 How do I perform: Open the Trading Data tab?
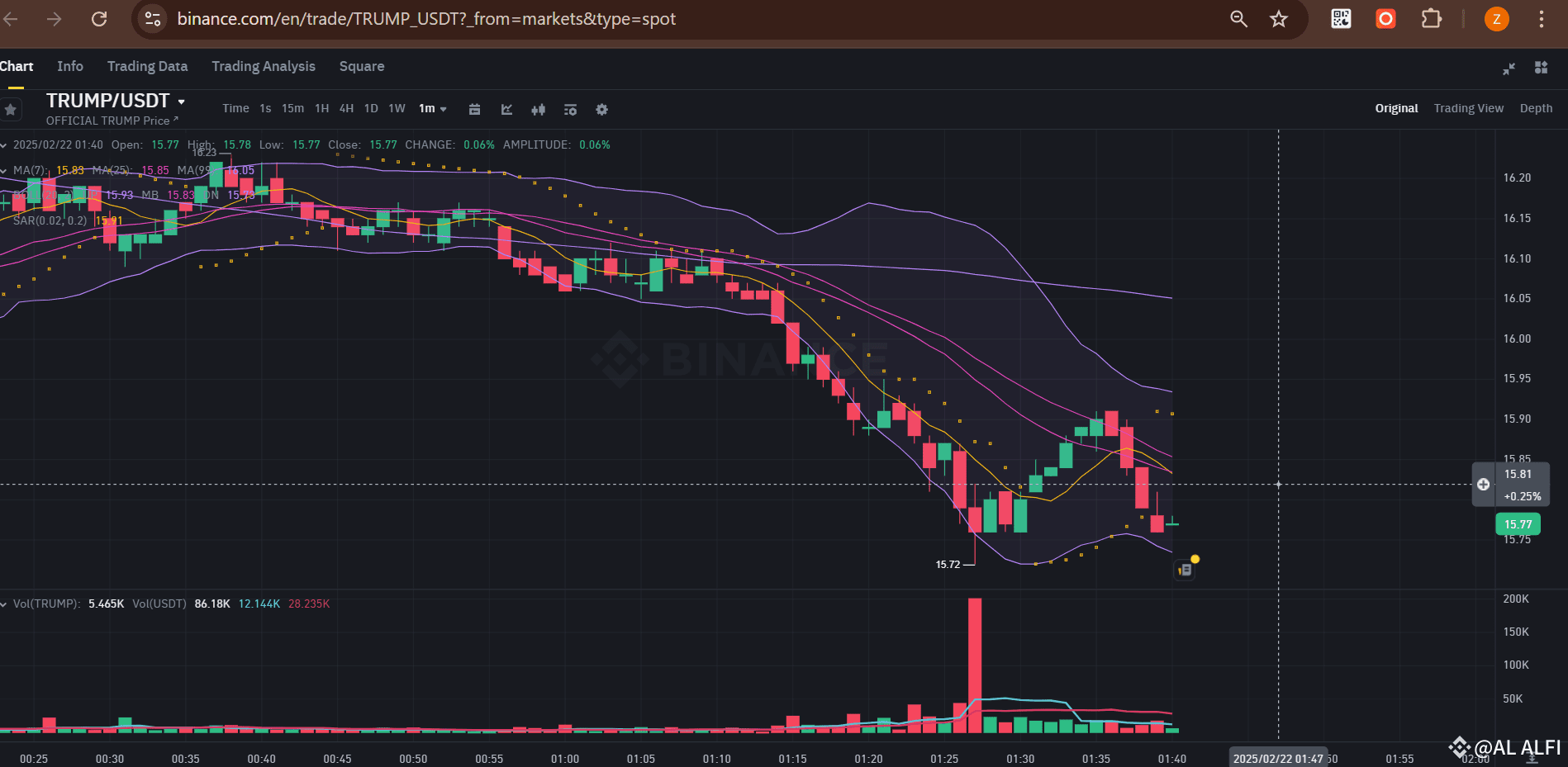tap(147, 66)
